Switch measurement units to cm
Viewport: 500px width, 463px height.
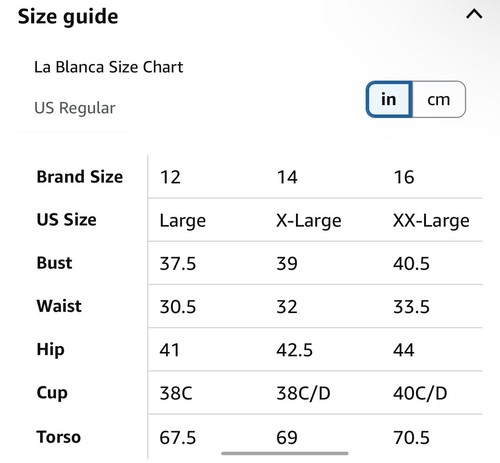point(439,99)
